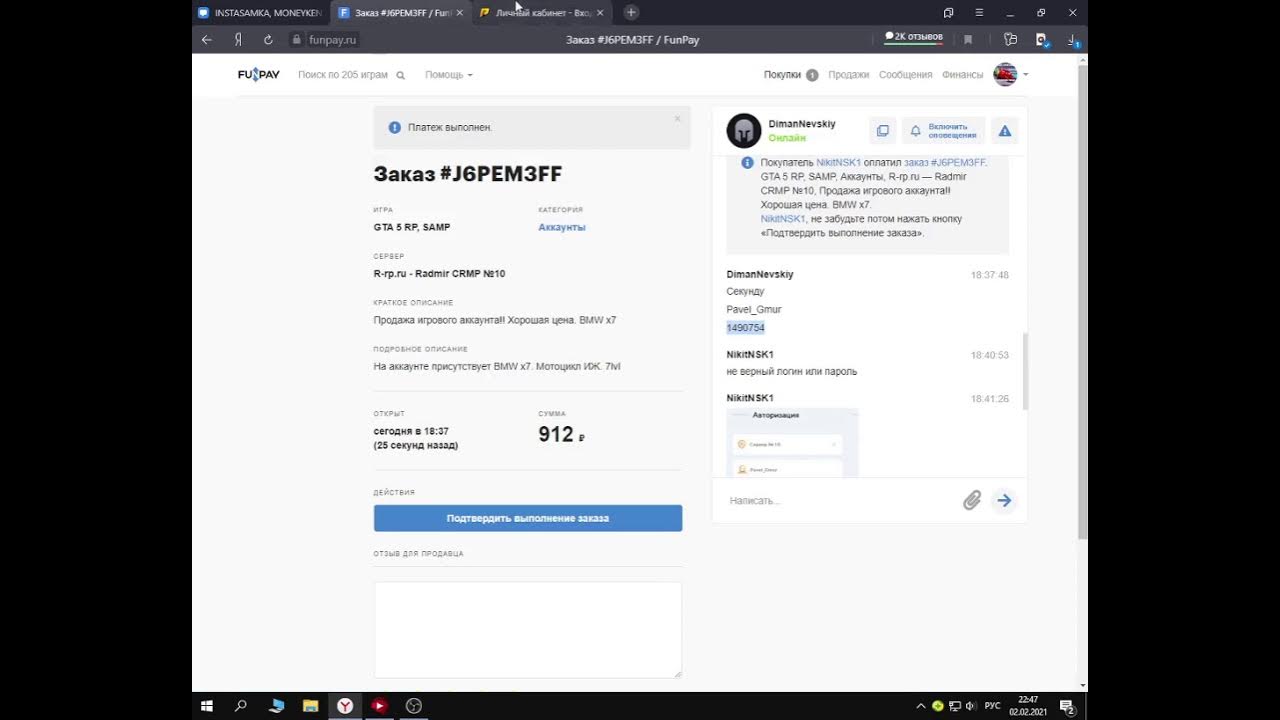Screen dimensions: 1280x720
Task: Send the chat message with the arrow icon
Action: (x=1004, y=501)
